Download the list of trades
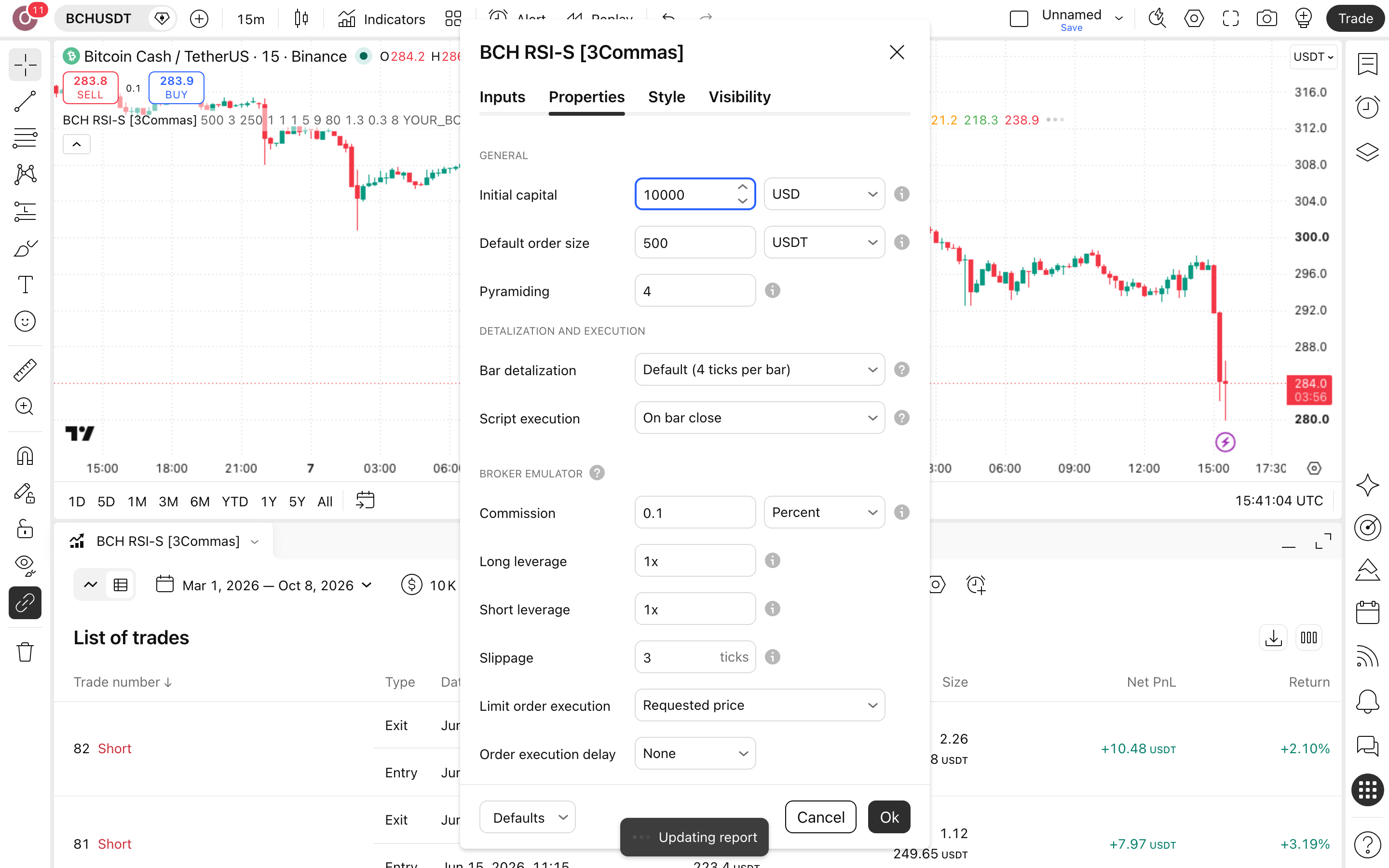This screenshot has height=868, width=1389. tap(1273, 637)
